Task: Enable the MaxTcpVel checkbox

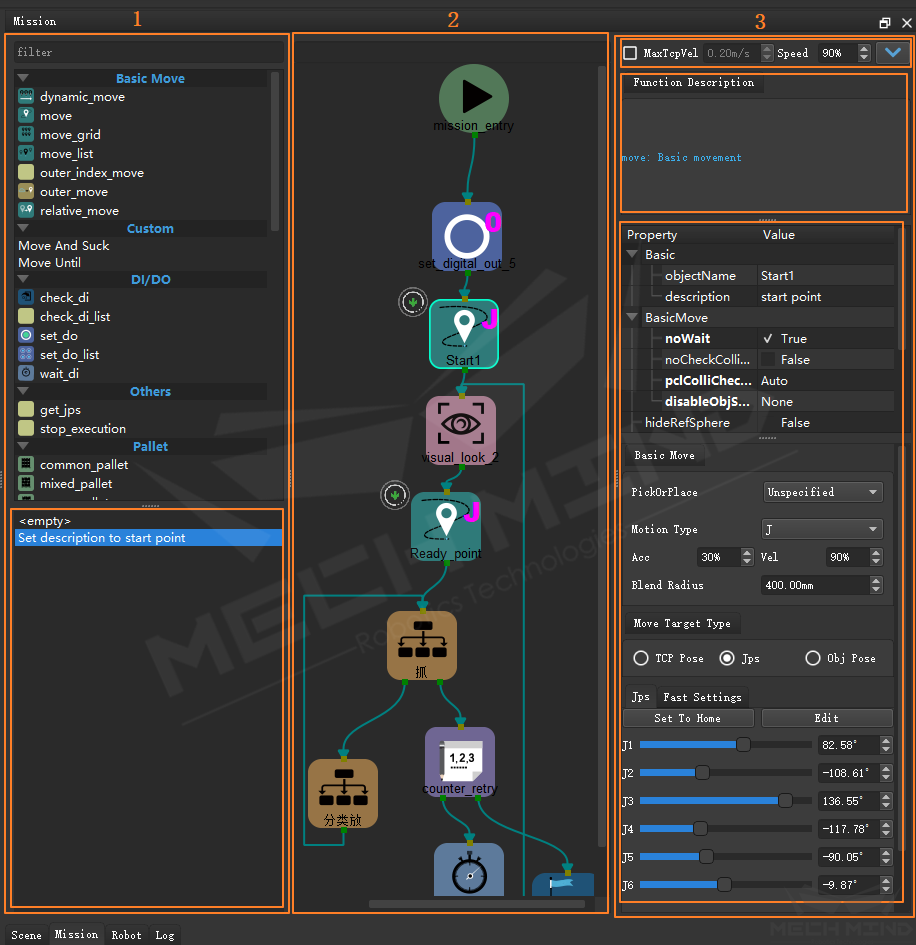Action: point(630,53)
